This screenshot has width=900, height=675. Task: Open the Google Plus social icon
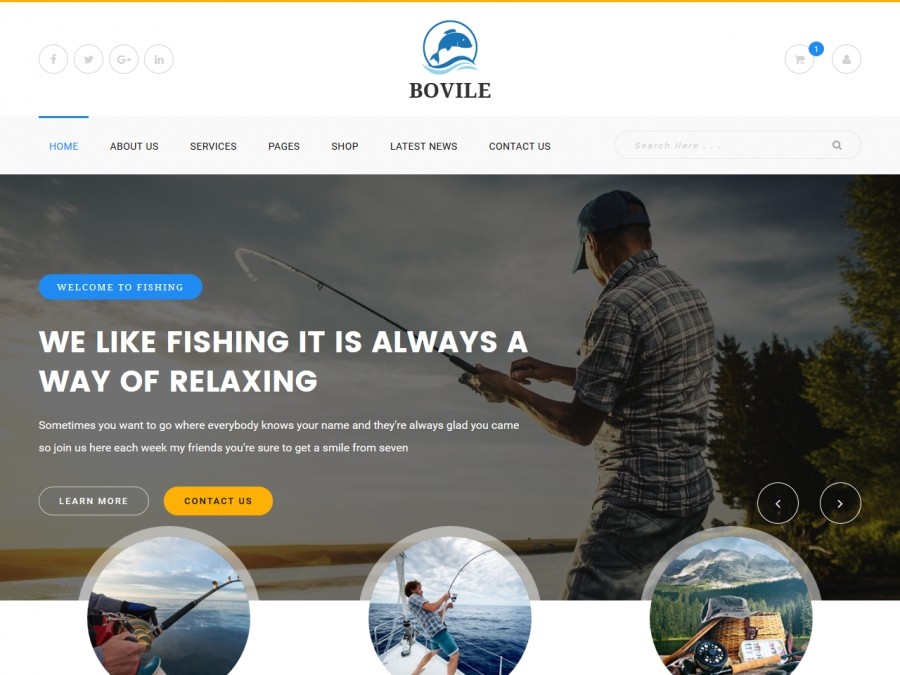coord(124,59)
